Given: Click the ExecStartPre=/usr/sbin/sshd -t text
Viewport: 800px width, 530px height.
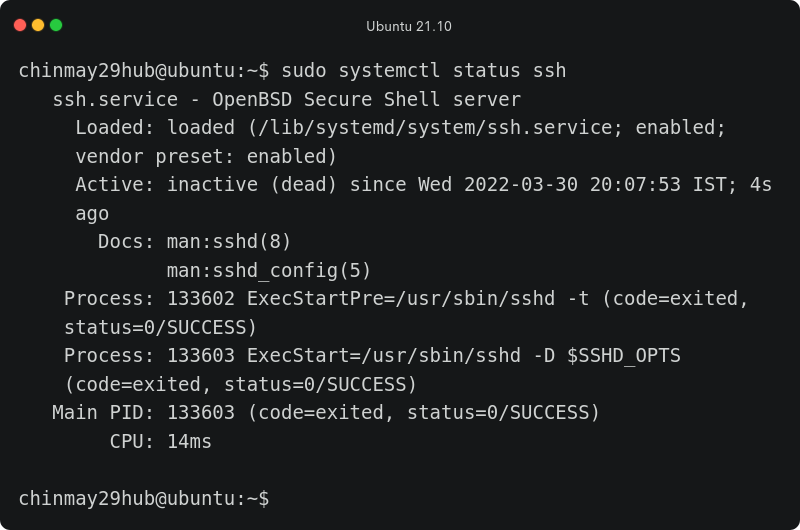Looking at the screenshot, I should pos(418,298).
